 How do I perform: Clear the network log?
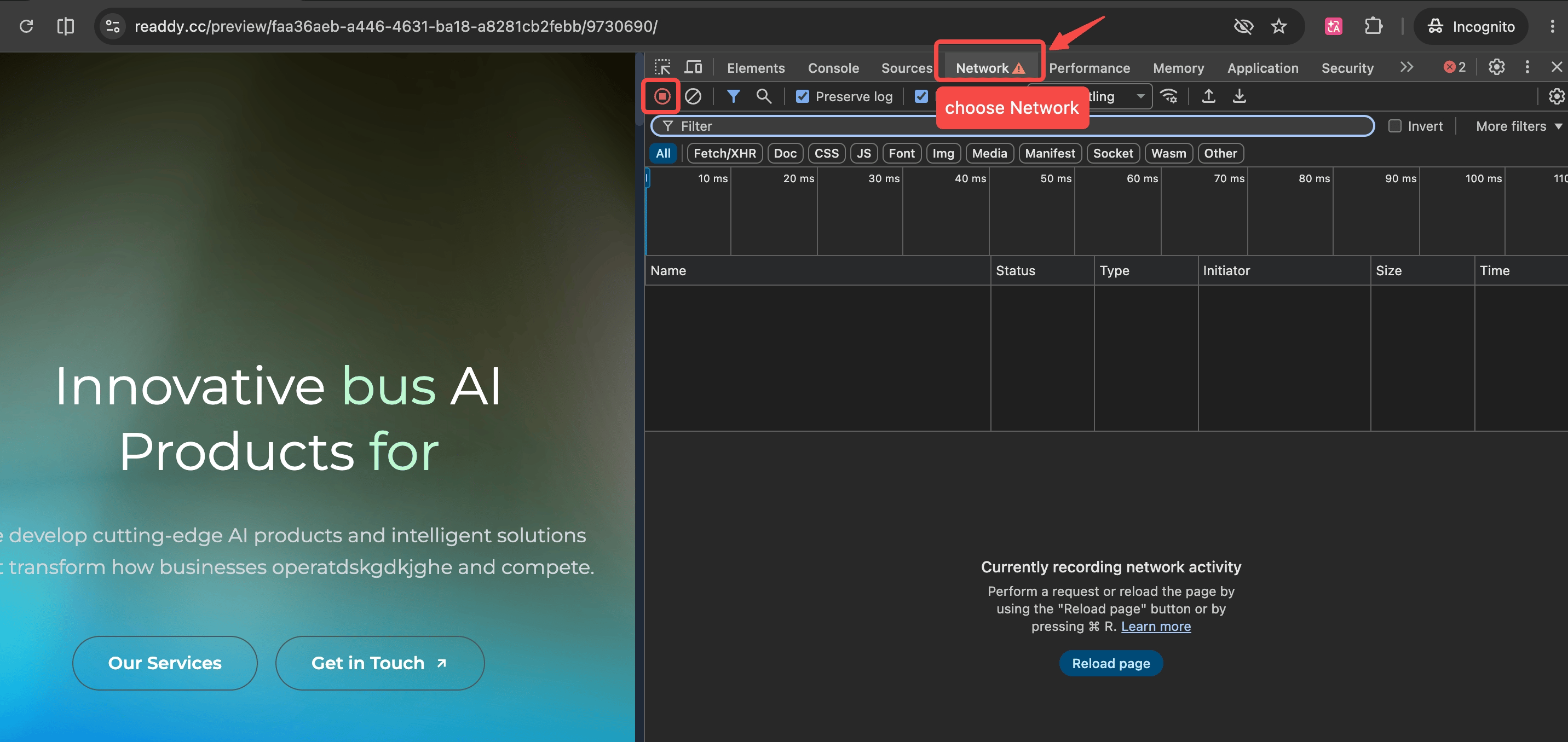pyautogui.click(x=693, y=96)
